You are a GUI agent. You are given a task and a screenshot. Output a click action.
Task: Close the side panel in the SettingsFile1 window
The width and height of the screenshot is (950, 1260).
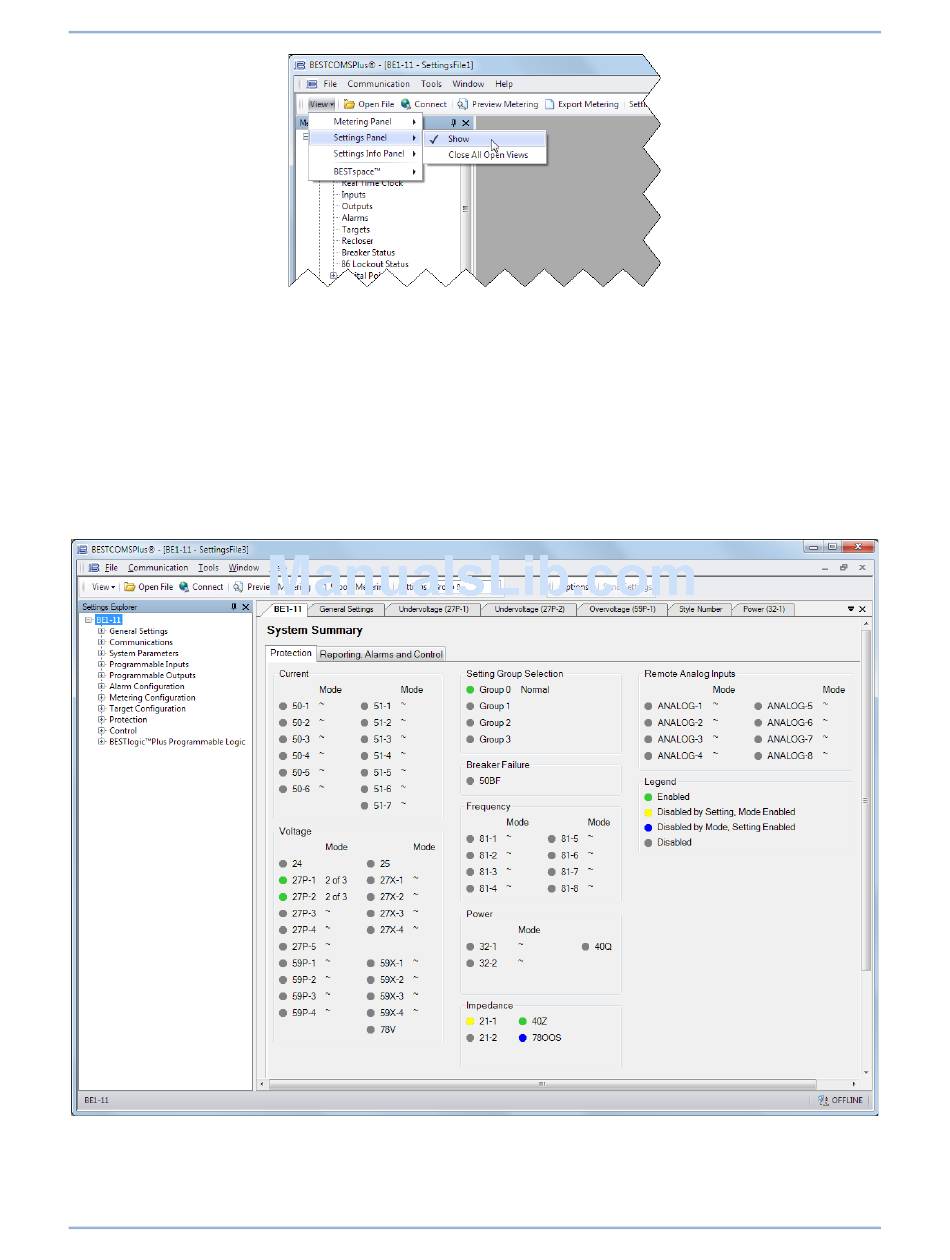click(465, 122)
